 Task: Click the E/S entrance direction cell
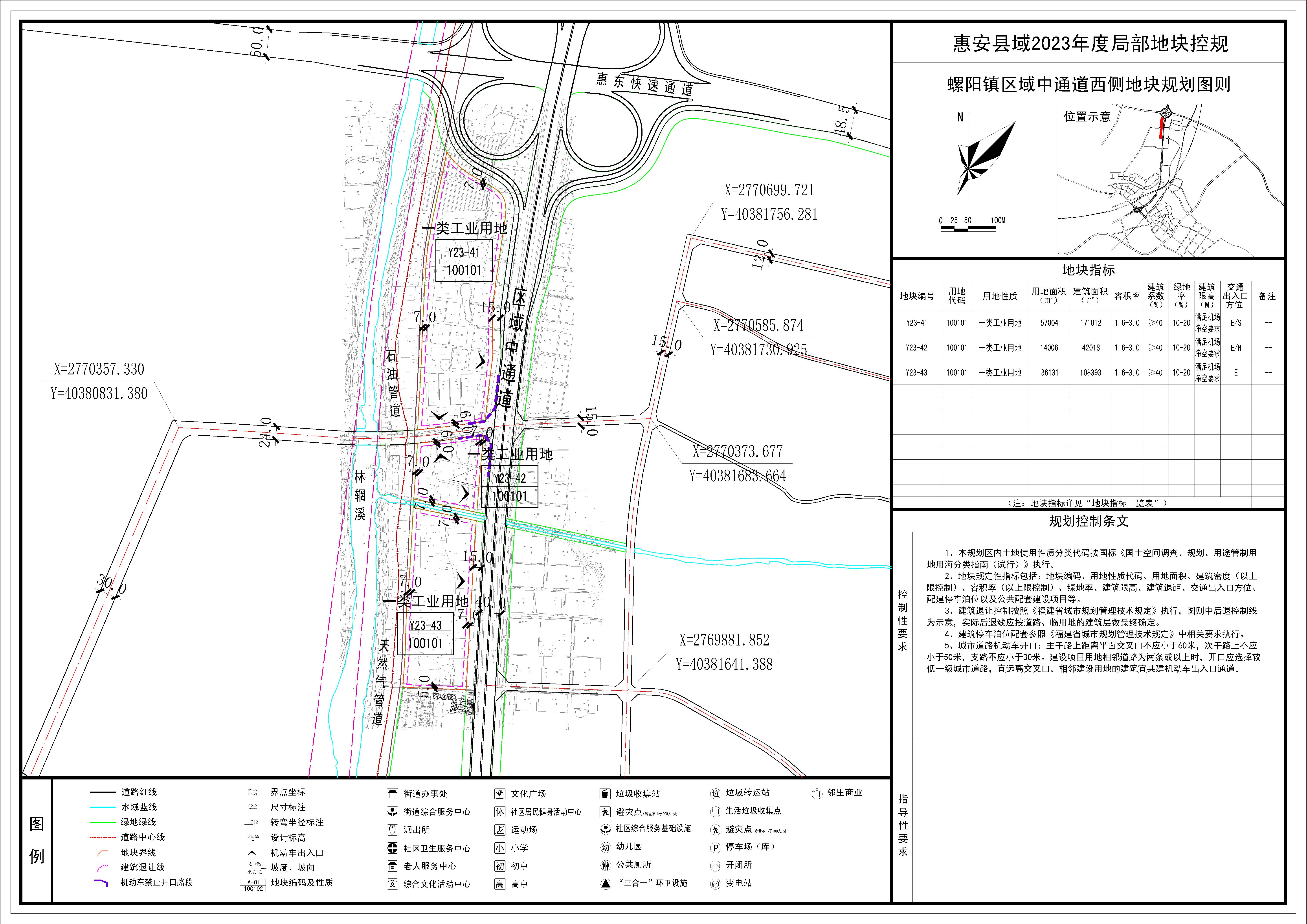click(x=1236, y=323)
